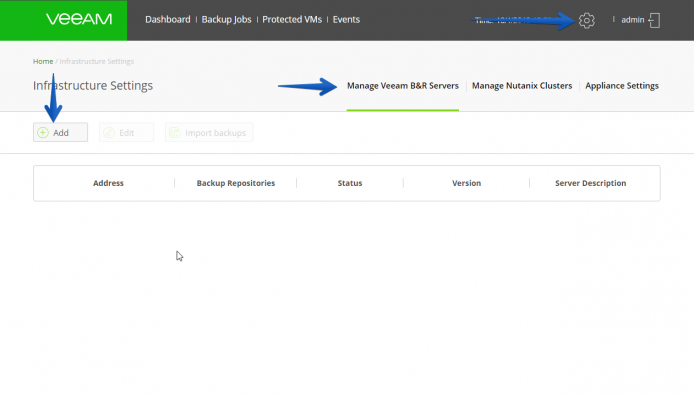Screen dimensions: 694x395
Task: Open Appliance Settings tab
Action: pyautogui.click(x=622, y=86)
